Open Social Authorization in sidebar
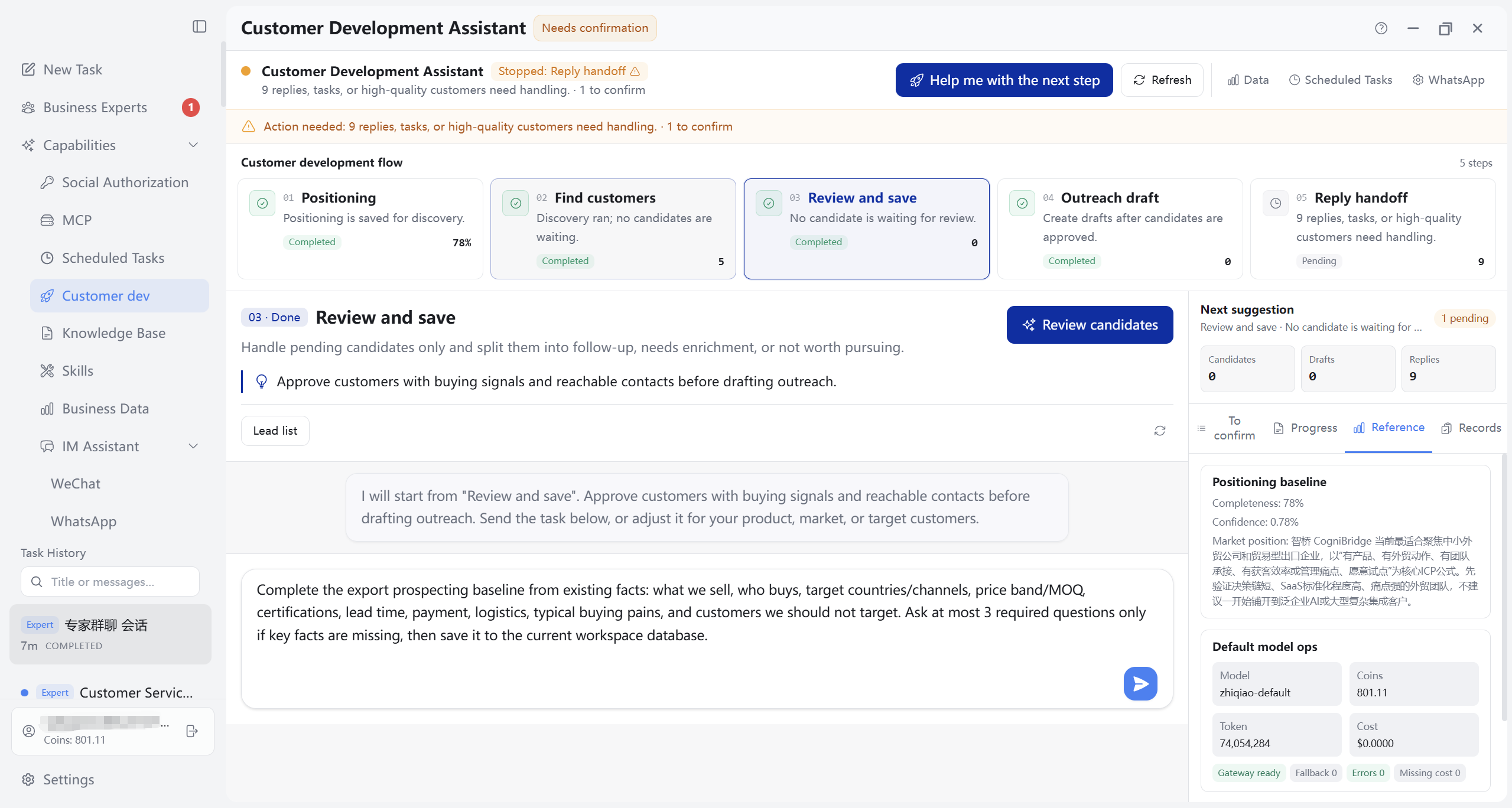The width and height of the screenshot is (1512, 808). (x=119, y=183)
